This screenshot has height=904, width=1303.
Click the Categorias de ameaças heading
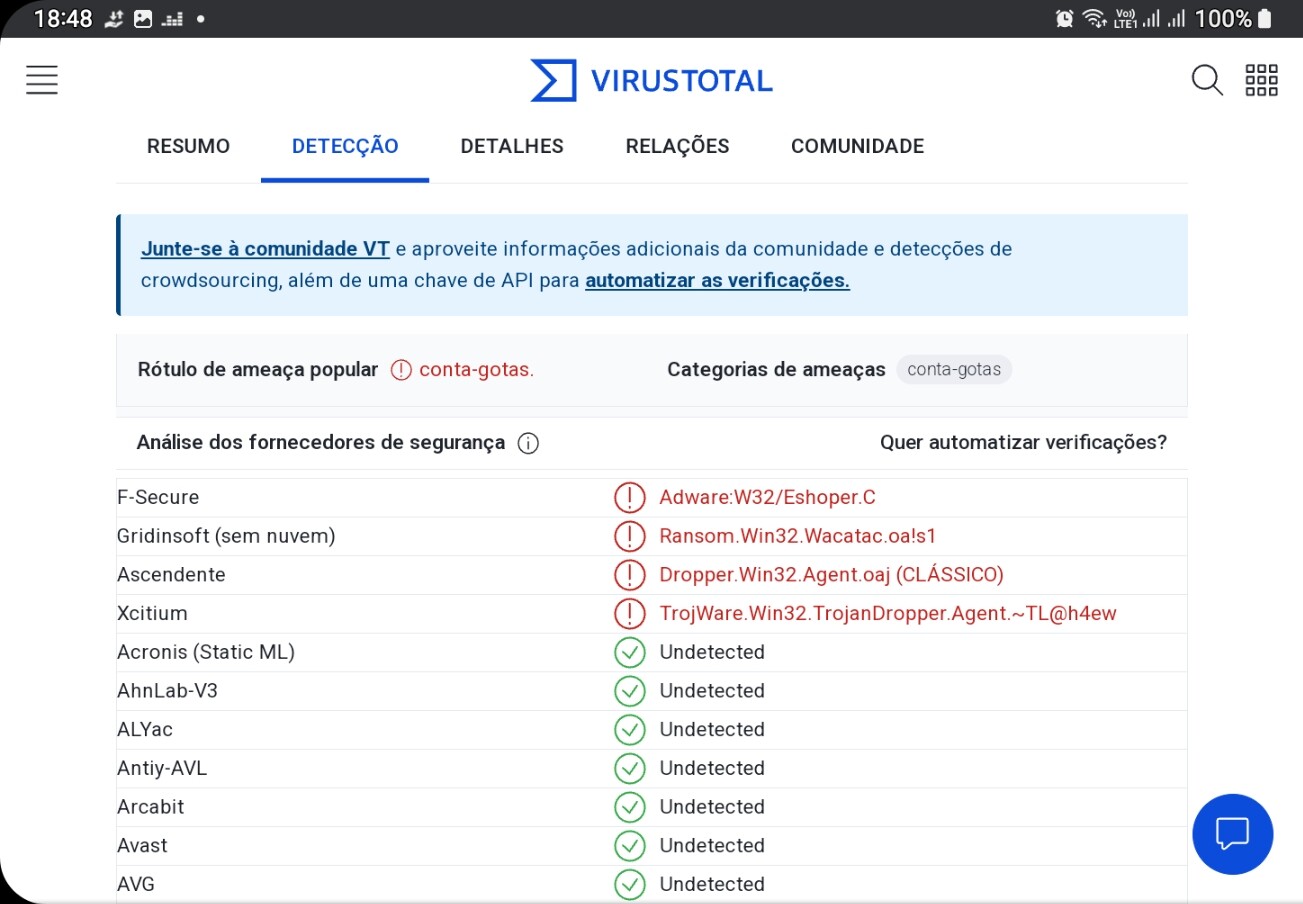click(x=776, y=370)
